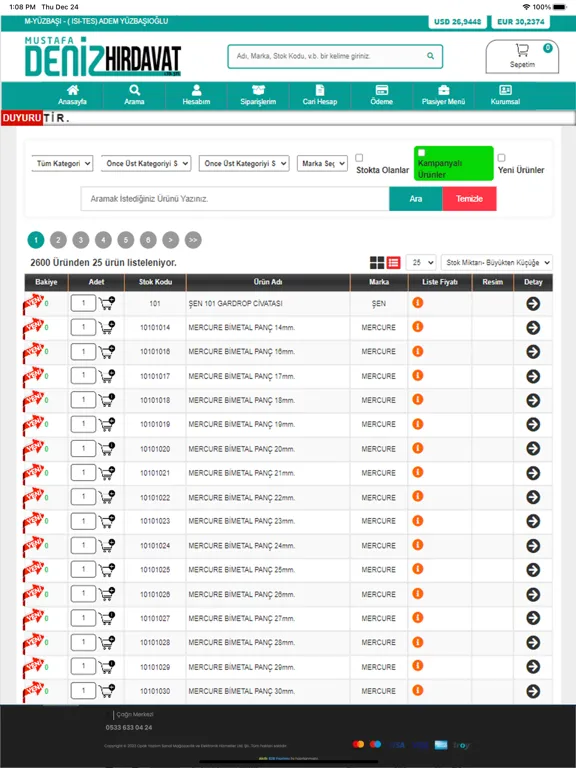Add ŞEN 101 GARDROP CİVATASI to cart
576x768 pixels.
coord(107,303)
